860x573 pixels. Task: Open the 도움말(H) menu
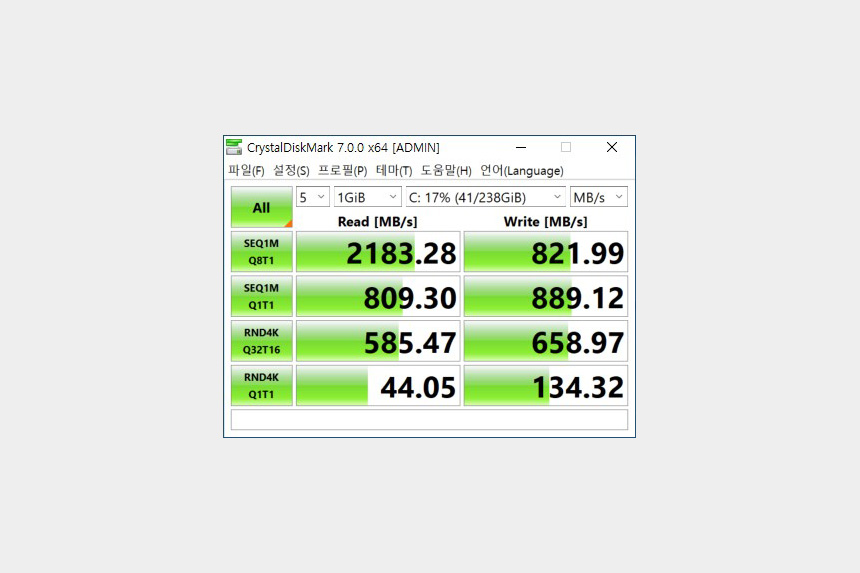tap(446, 171)
